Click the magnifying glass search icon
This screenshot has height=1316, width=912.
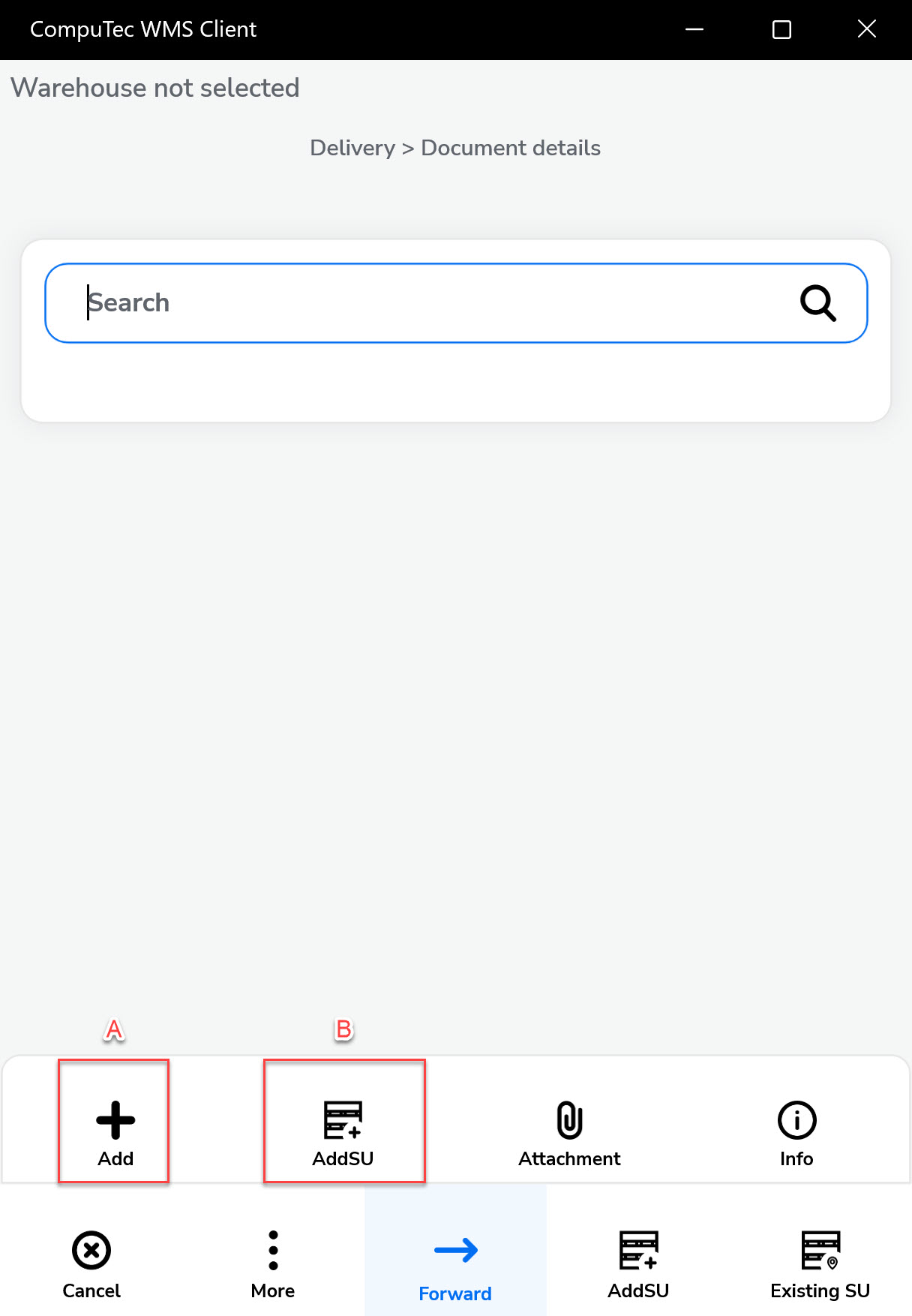[817, 303]
